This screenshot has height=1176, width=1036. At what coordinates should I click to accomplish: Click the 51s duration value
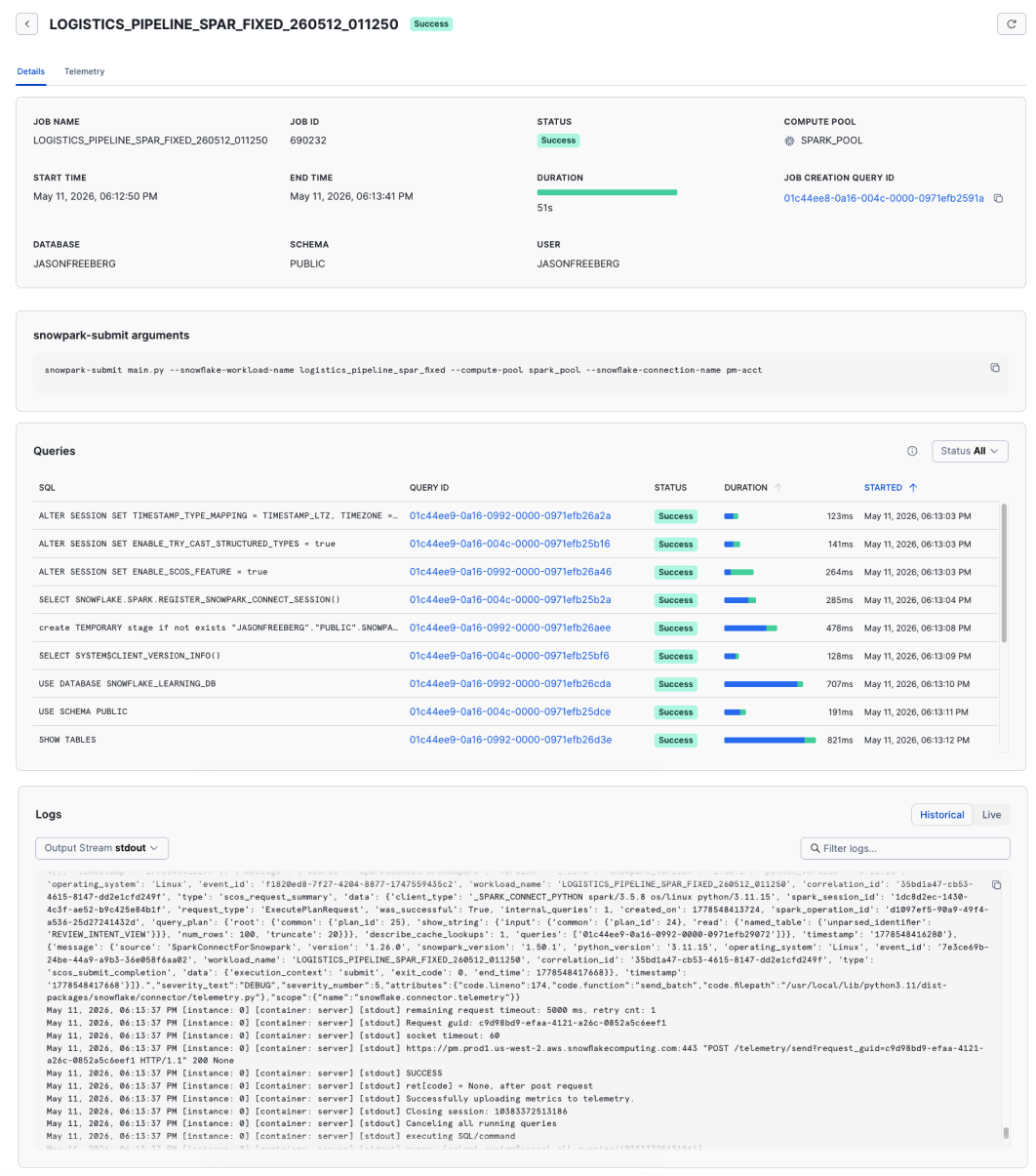point(545,208)
